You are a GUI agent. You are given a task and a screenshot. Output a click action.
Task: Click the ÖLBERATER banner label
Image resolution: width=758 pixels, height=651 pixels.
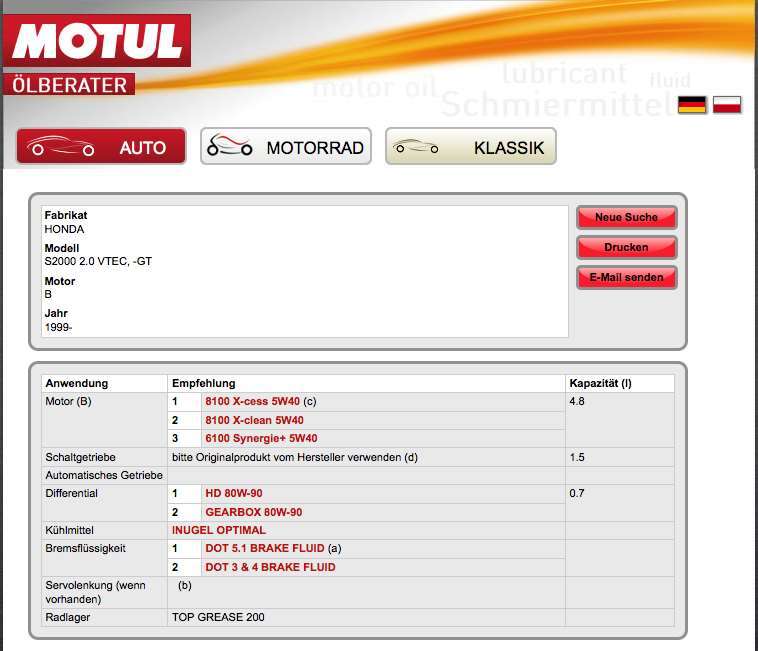tap(70, 84)
